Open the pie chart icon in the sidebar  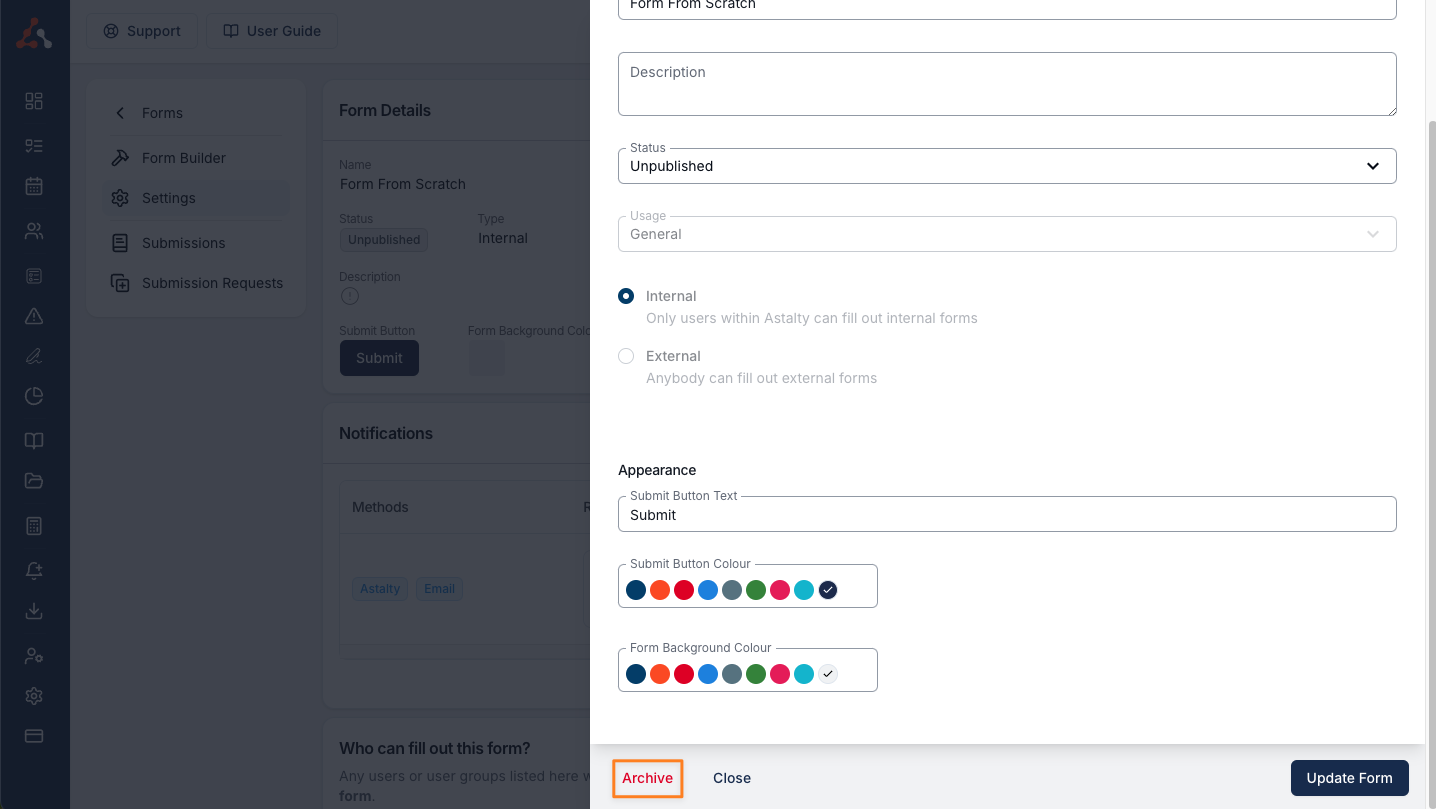point(34,396)
